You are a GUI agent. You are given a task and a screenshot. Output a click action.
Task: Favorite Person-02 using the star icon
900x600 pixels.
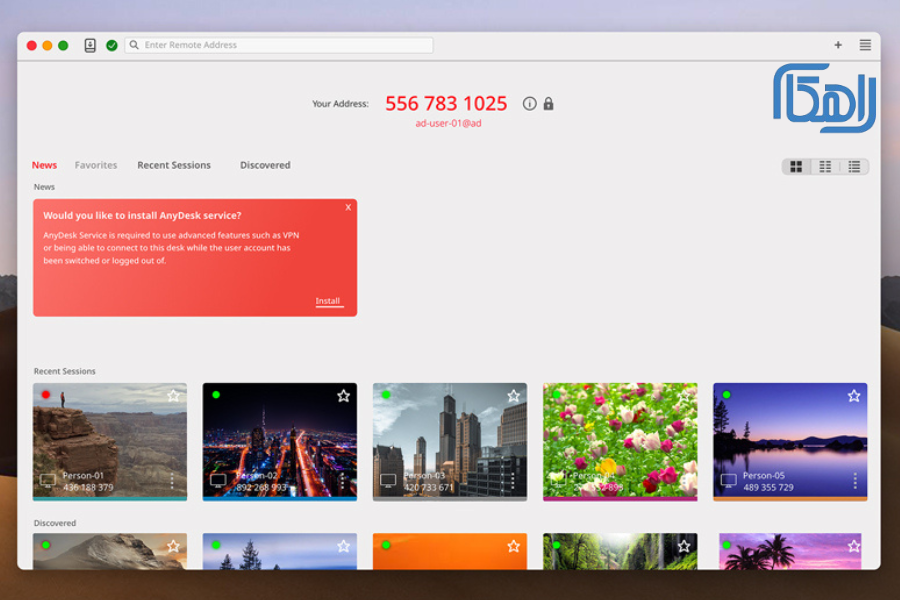coord(343,396)
